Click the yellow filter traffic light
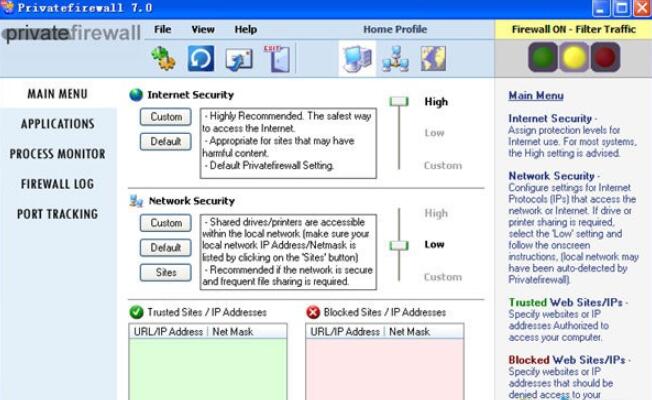The image size is (652, 400). coord(574,57)
